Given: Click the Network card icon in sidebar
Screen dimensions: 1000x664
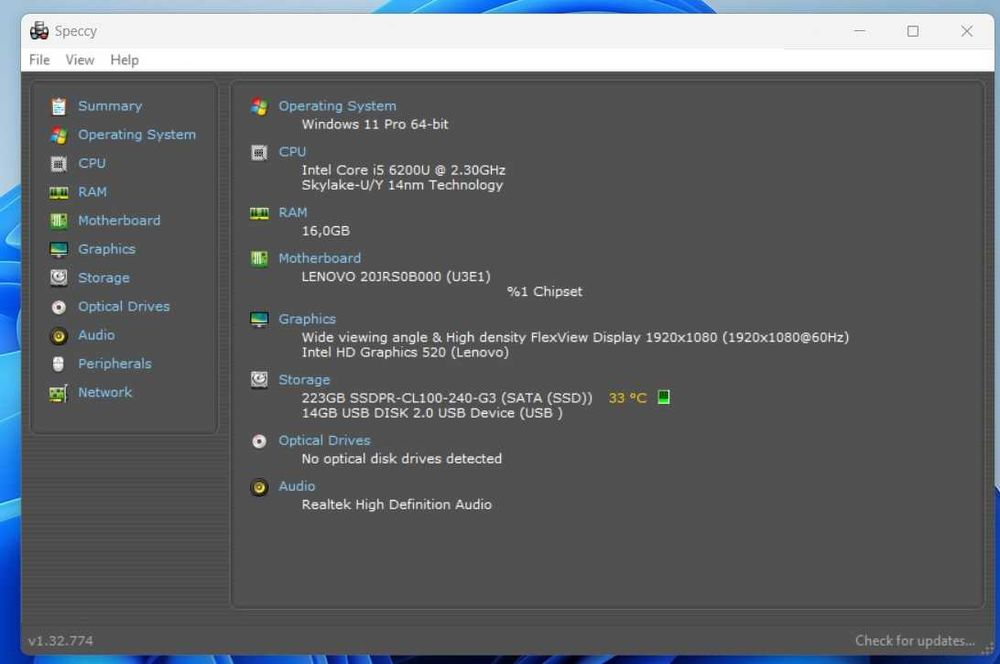Looking at the screenshot, I should [x=58, y=393].
